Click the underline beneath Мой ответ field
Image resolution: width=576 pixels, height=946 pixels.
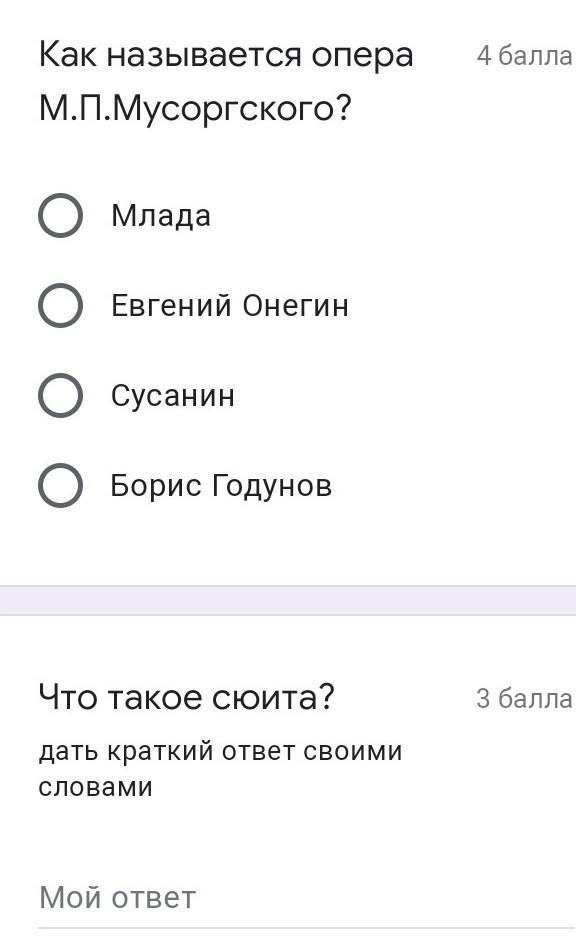pyautogui.click(x=306, y=927)
